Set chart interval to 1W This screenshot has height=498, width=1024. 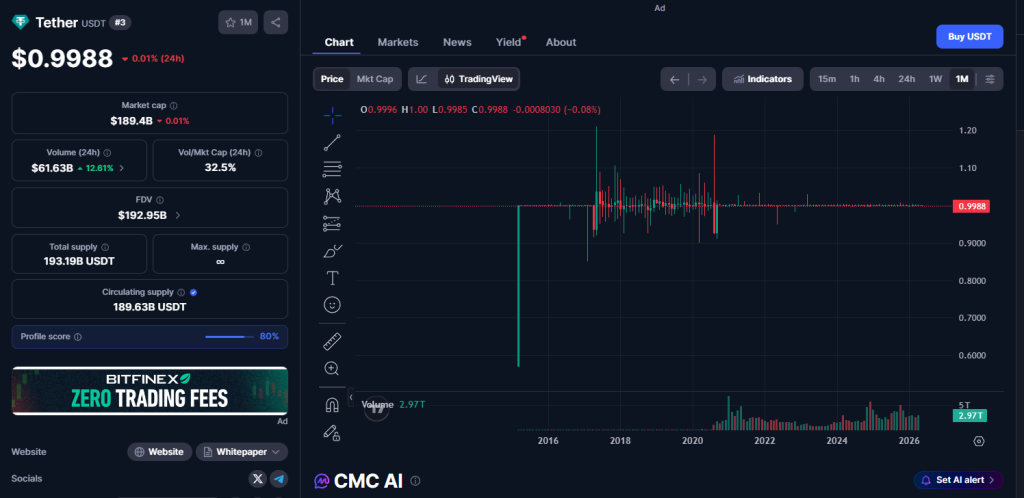click(936, 79)
